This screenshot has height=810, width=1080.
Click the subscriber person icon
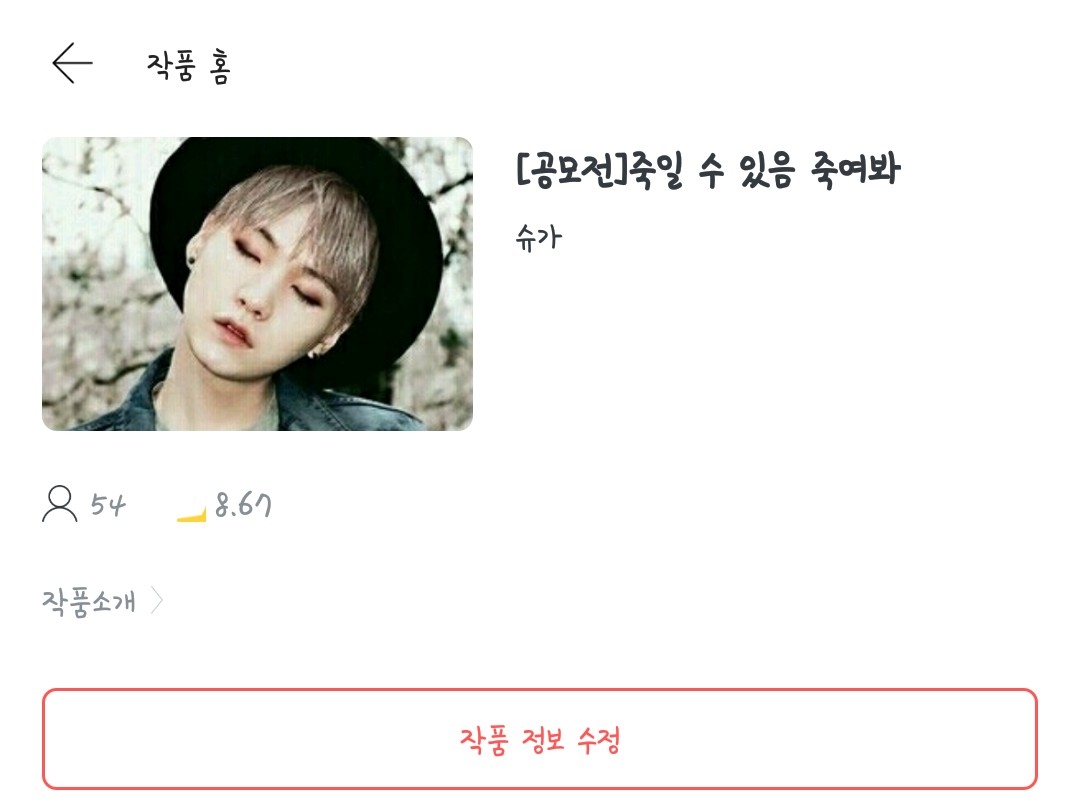(x=60, y=503)
